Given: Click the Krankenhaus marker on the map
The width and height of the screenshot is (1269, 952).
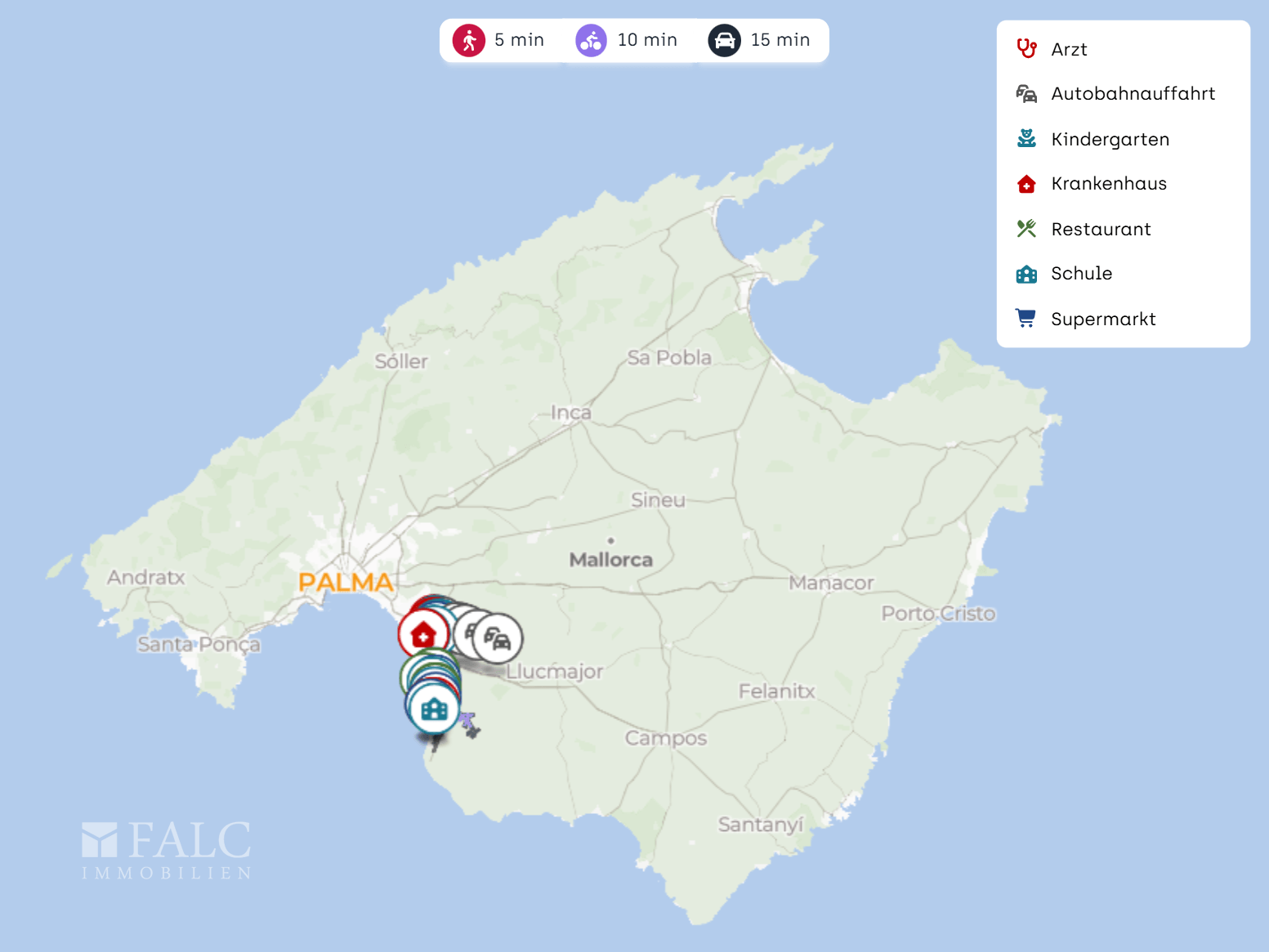Looking at the screenshot, I should coord(422,632).
